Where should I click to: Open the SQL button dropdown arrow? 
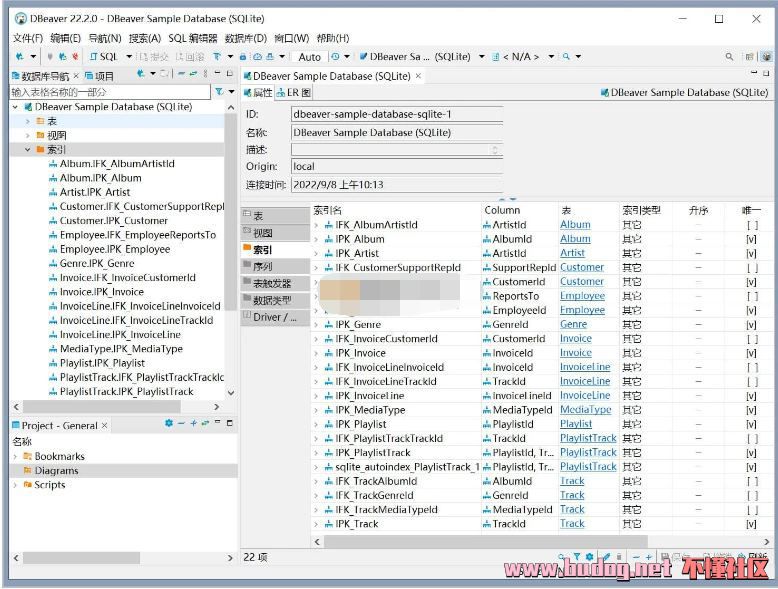(x=129, y=57)
